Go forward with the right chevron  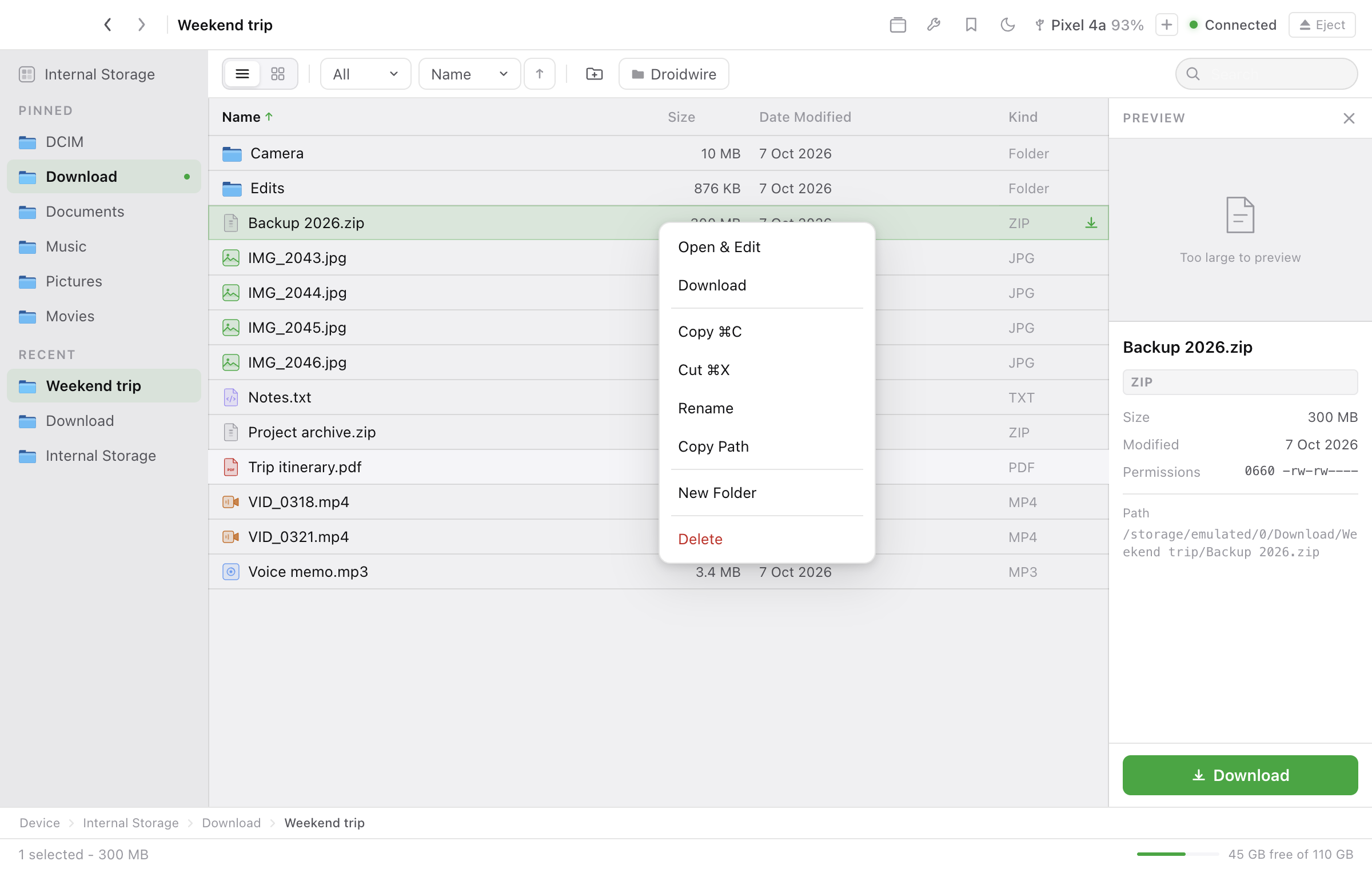[x=141, y=25]
